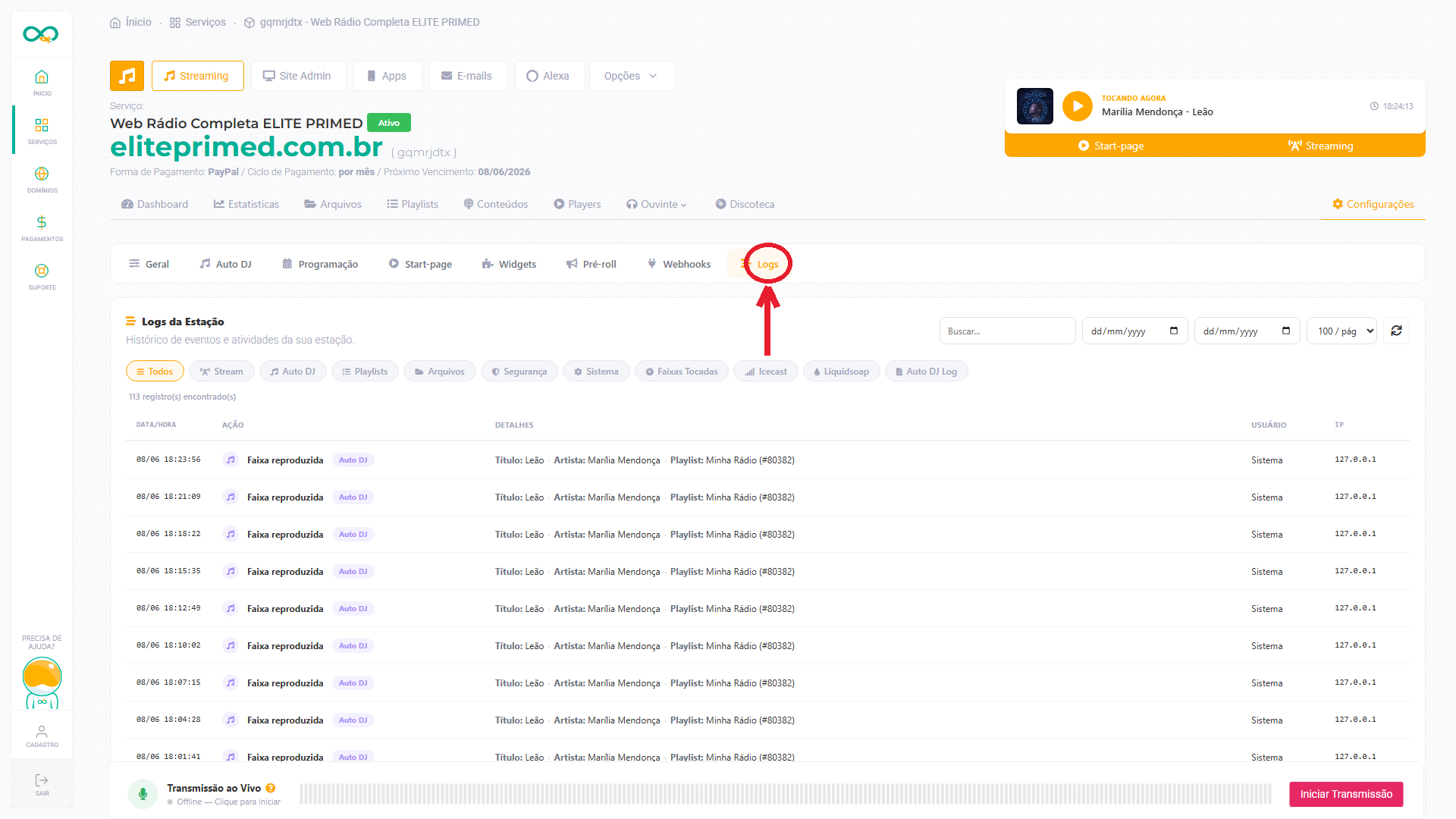Filter logs by Auto DJ Log
Screen dimensions: 1456x819
click(x=927, y=372)
